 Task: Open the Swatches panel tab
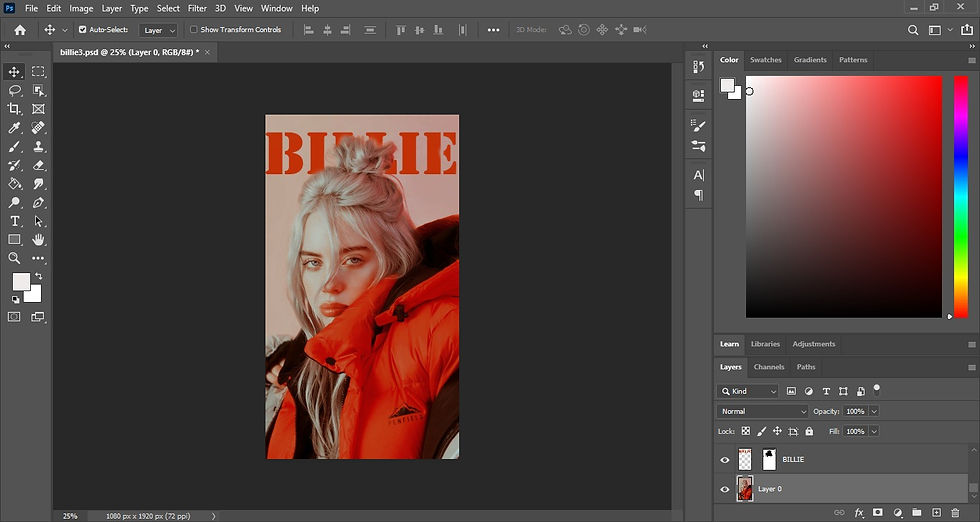[x=766, y=60]
